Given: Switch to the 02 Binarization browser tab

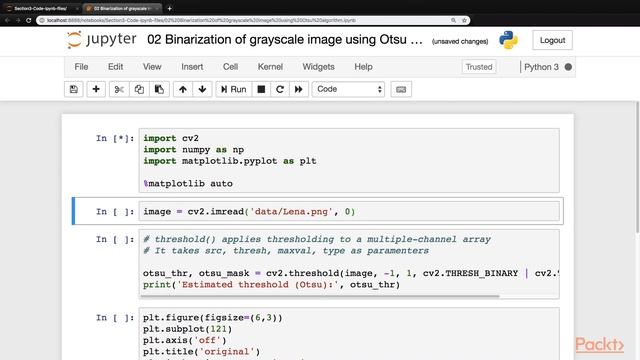Looking at the screenshot, I should tap(121, 8).
